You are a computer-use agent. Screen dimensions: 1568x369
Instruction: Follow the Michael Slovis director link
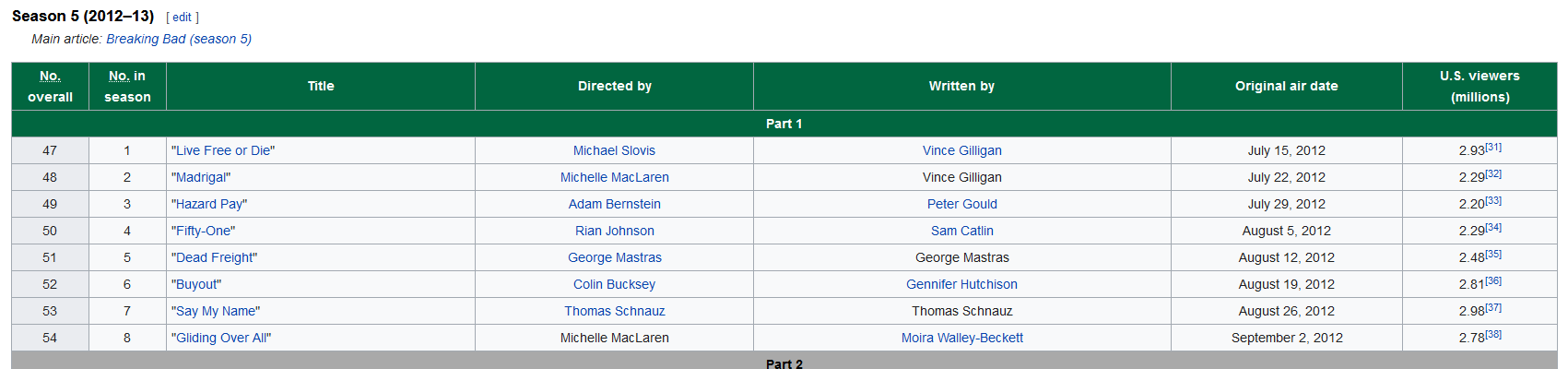(614, 150)
